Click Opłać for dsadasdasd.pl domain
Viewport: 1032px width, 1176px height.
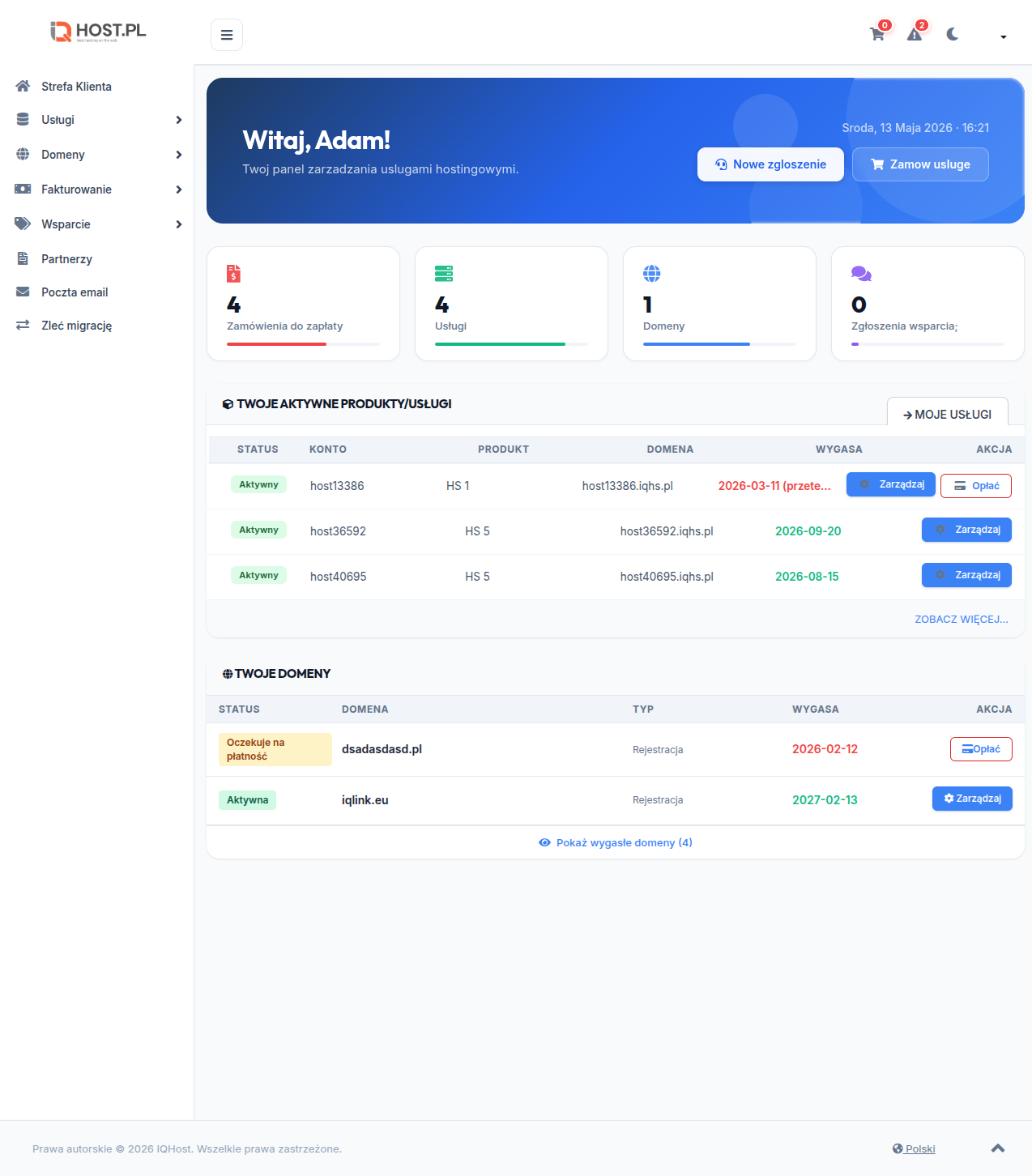point(981,749)
